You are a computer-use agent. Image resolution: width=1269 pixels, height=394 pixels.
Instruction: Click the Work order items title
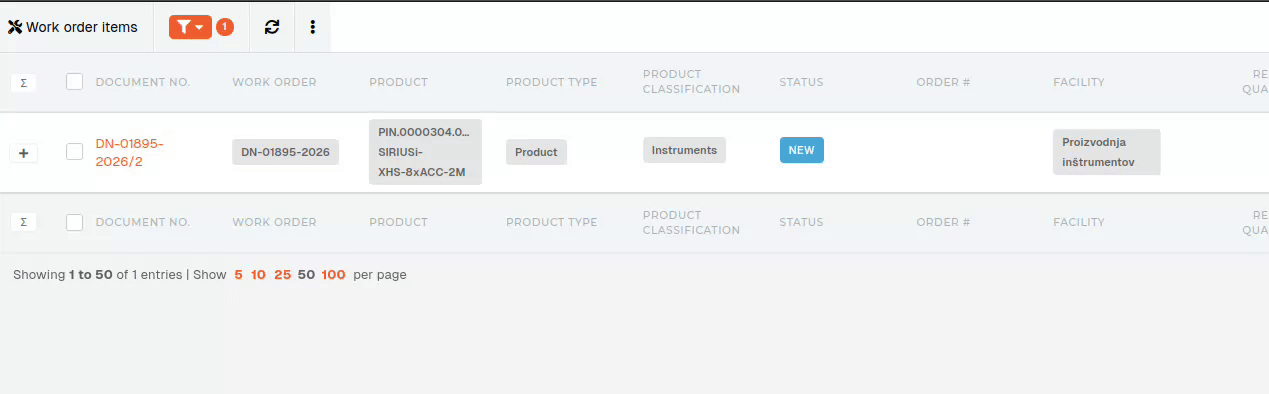[x=82, y=27]
